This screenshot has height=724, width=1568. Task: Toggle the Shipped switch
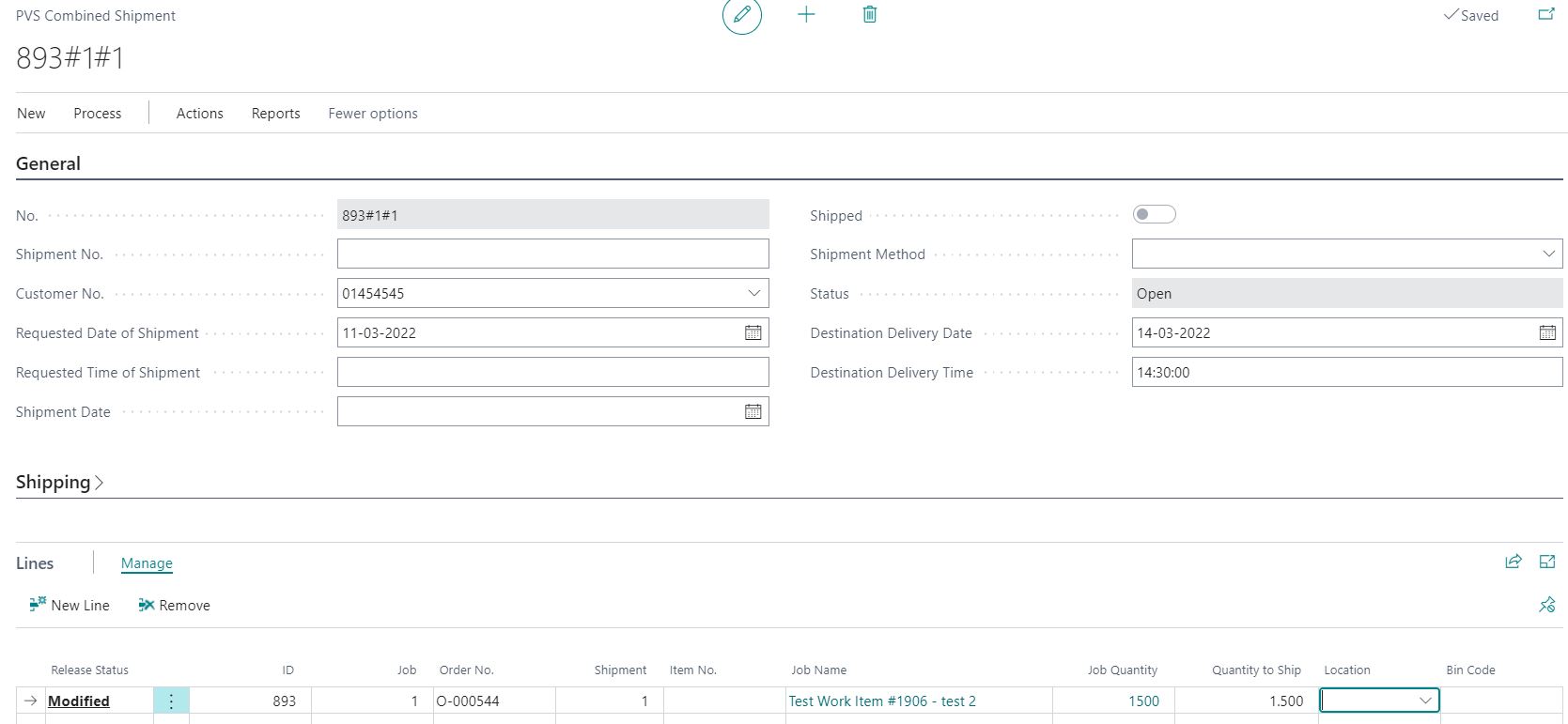pos(1154,214)
